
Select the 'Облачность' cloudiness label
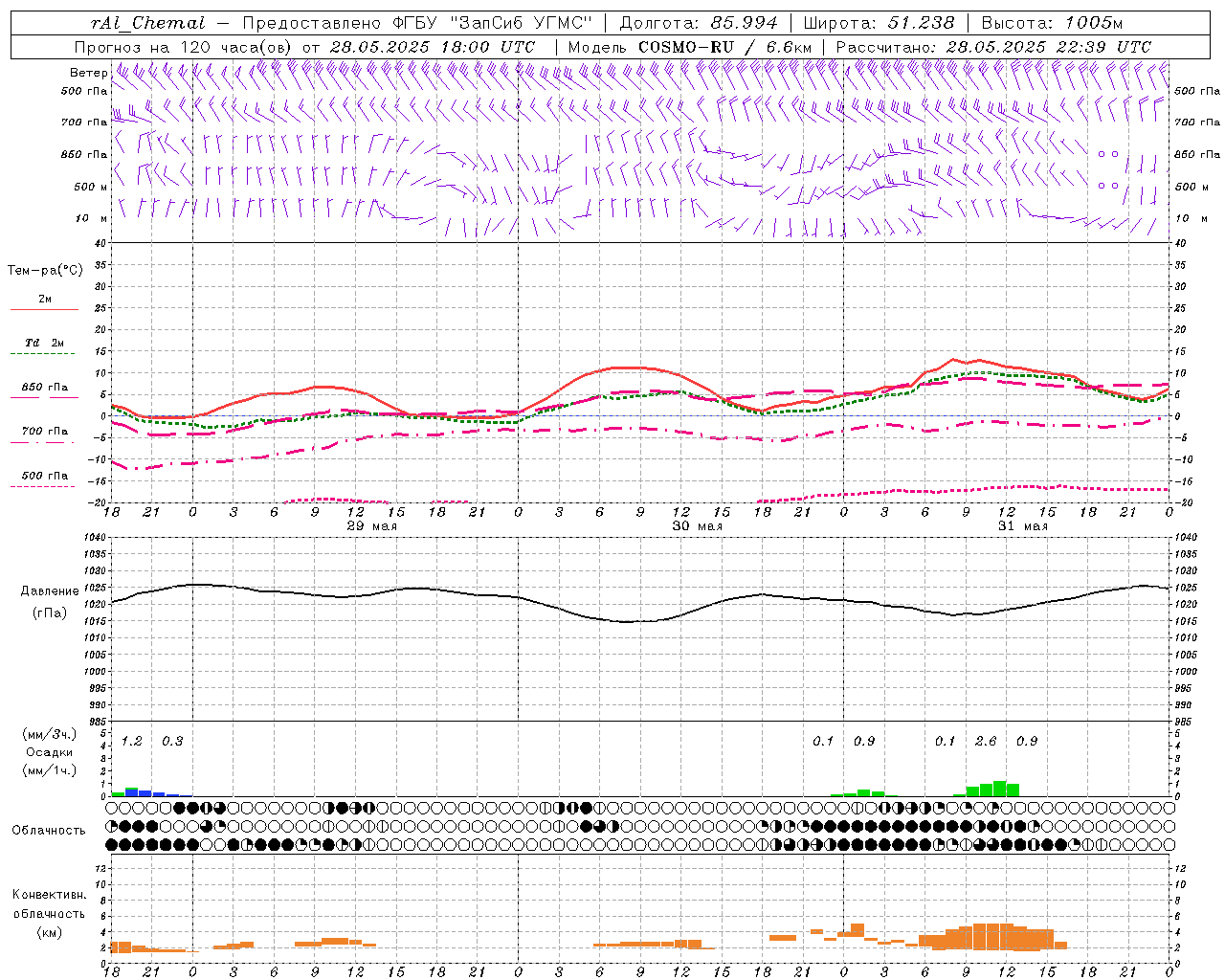49,830
